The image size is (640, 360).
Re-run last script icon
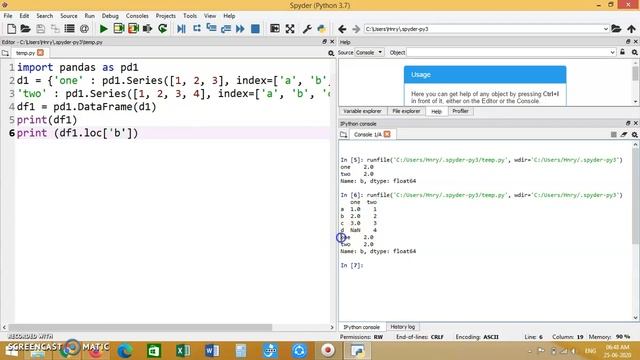pos(162,29)
